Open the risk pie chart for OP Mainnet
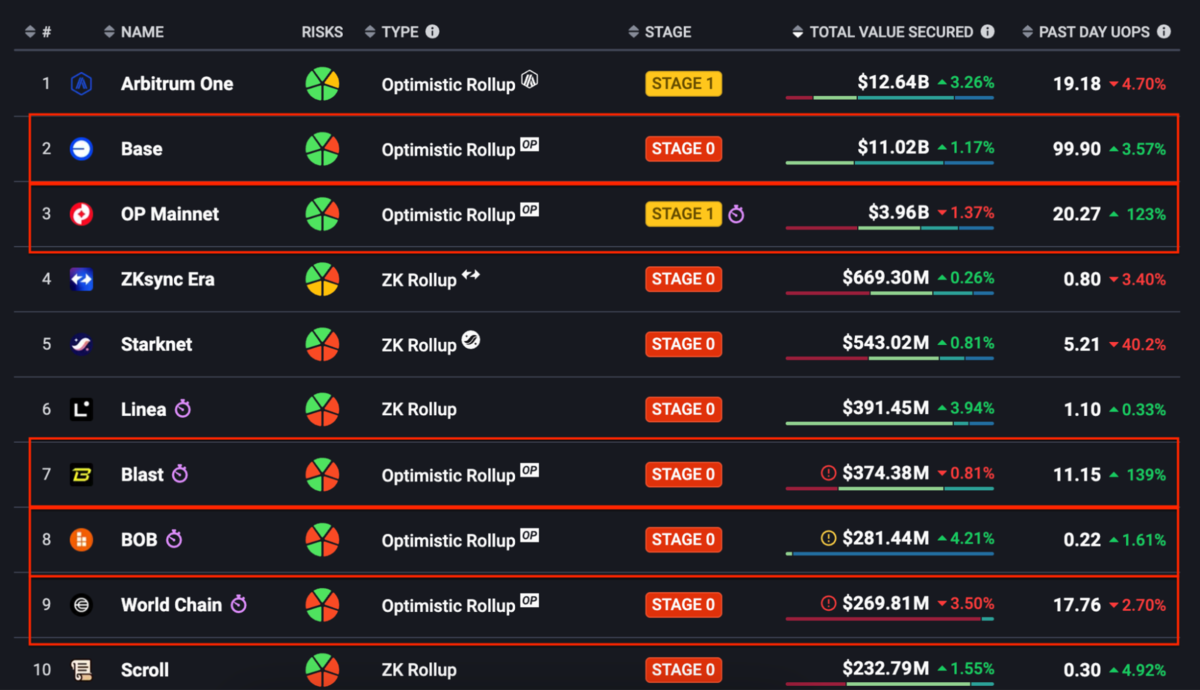Viewport: 1200px width, 690px height. (322, 214)
